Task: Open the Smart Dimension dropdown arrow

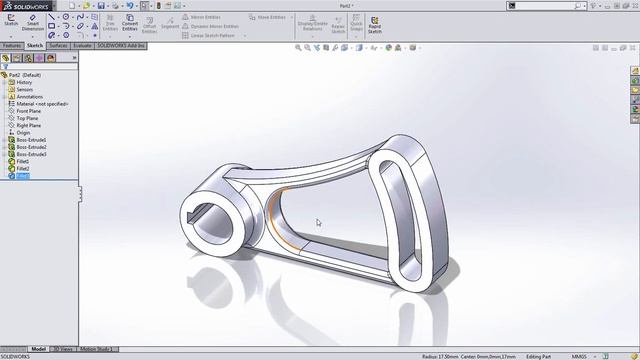Action: (x=33, y=36)
